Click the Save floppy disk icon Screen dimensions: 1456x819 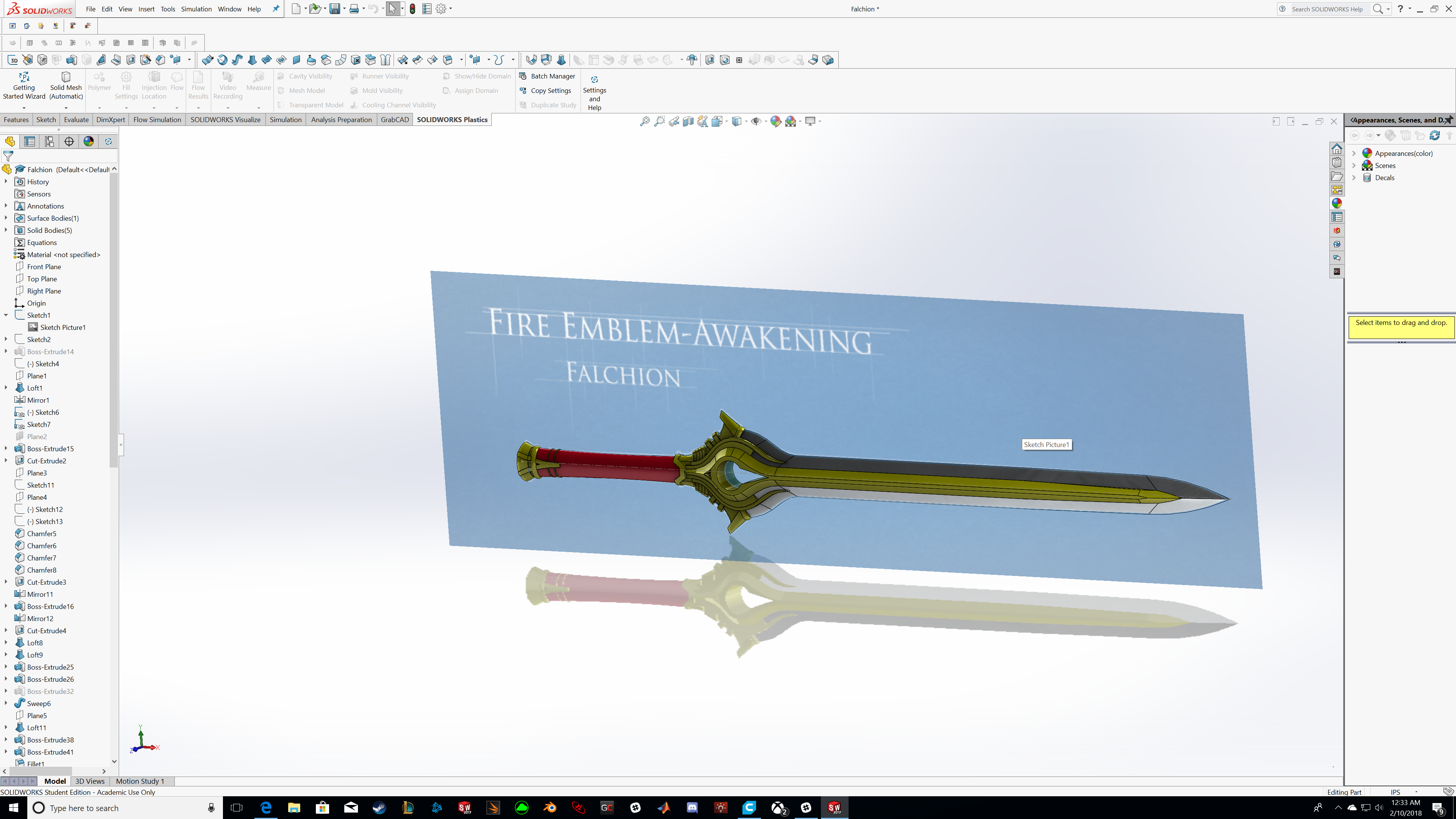pyautogui.click(x=334, y=9)
